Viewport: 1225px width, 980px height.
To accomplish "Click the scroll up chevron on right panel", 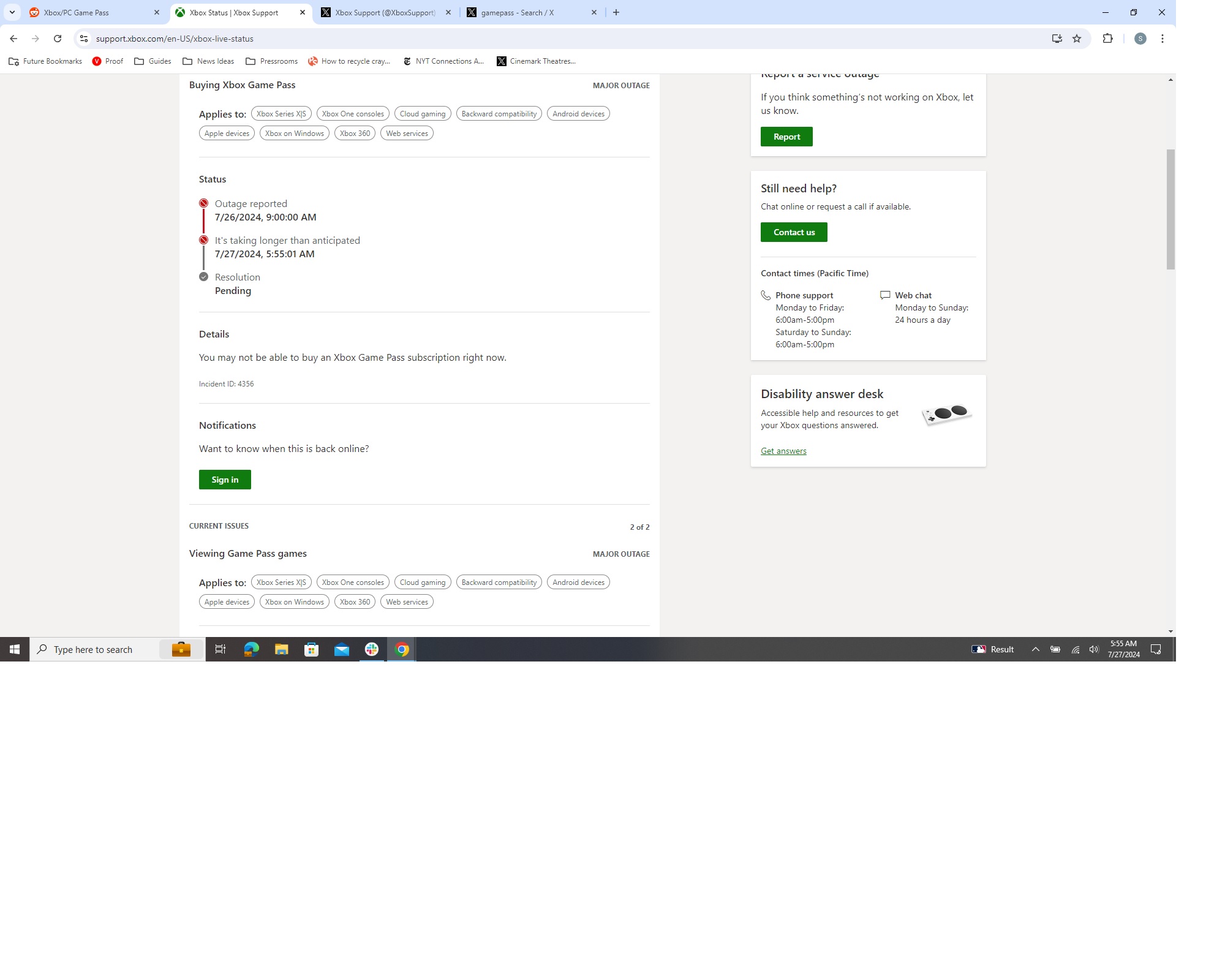I will [x=1171, y=79].
